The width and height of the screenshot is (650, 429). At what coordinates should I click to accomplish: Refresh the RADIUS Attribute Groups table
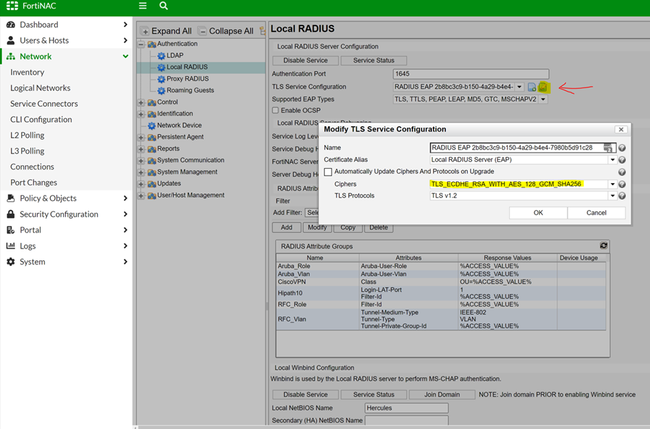[604, 245]
